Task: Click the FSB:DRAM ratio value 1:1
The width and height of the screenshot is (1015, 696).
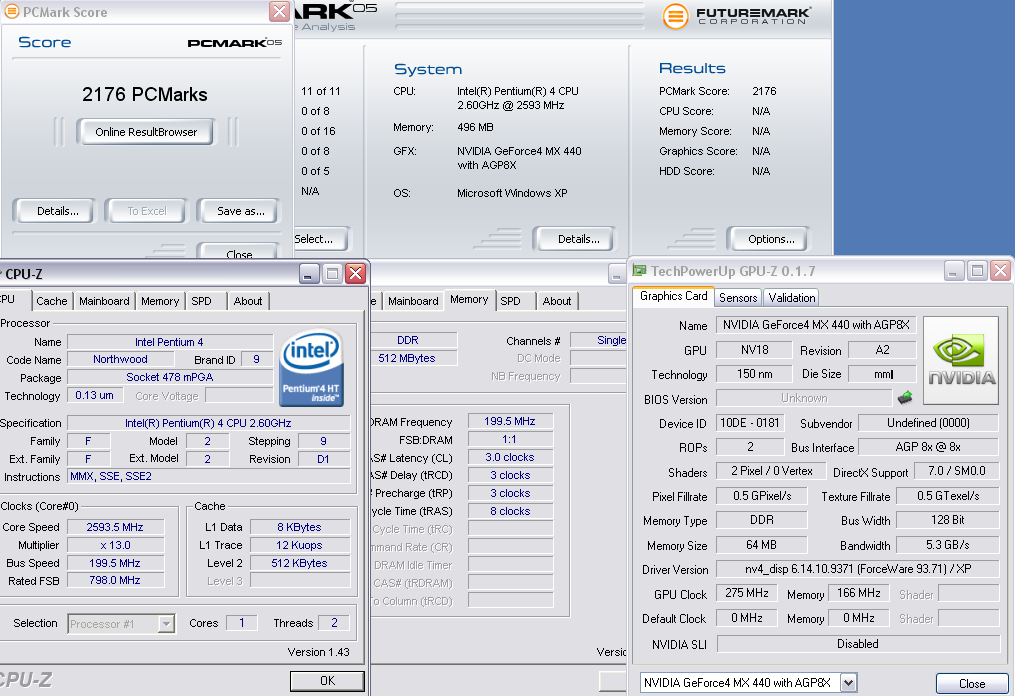Action: (510, 440)
